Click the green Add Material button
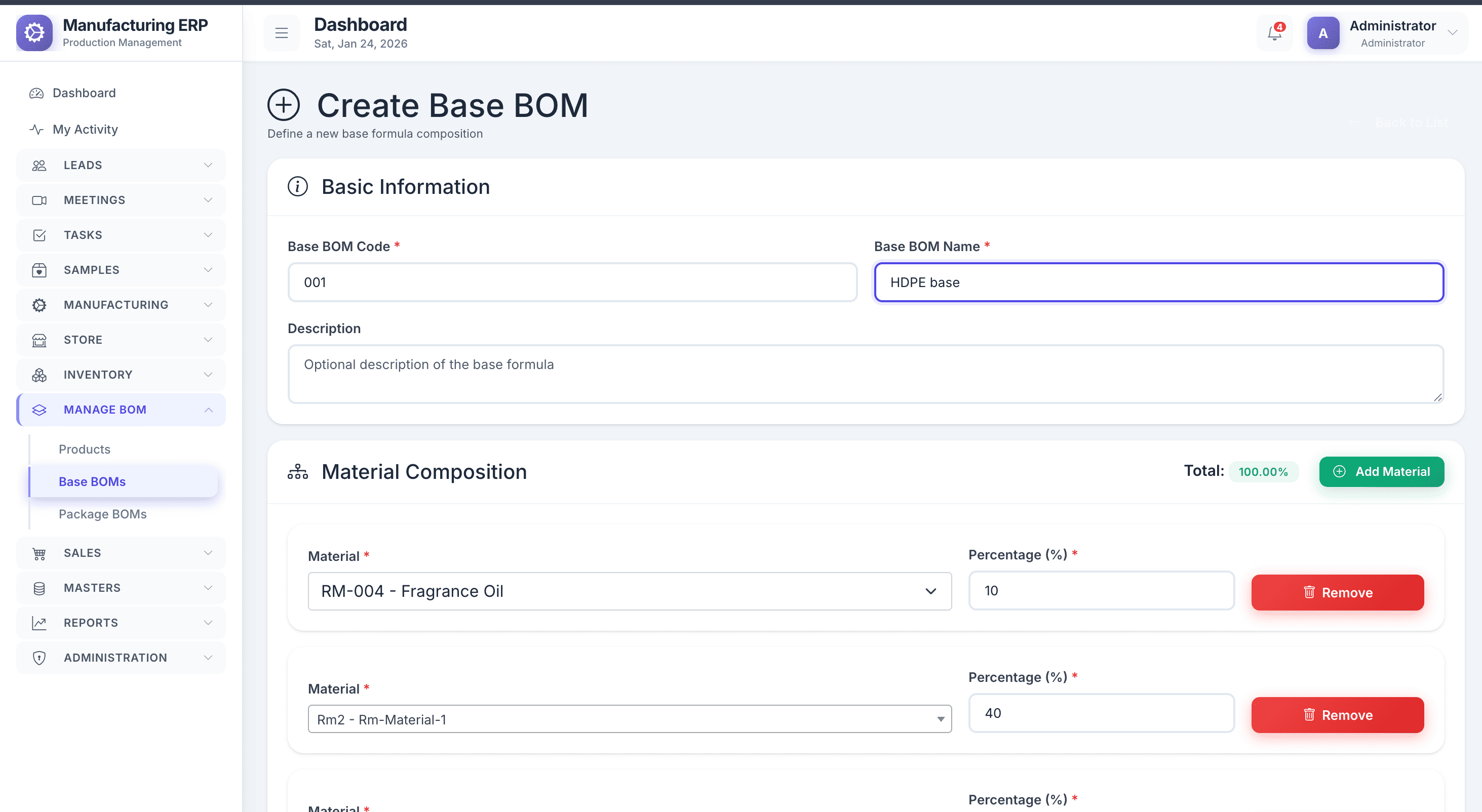 (1381, 472)
